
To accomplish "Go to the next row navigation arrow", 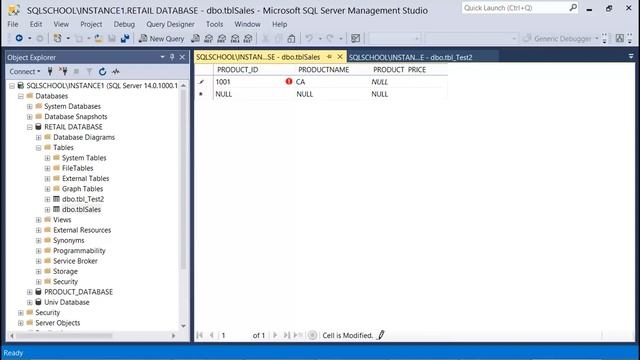I will [275, 335].
